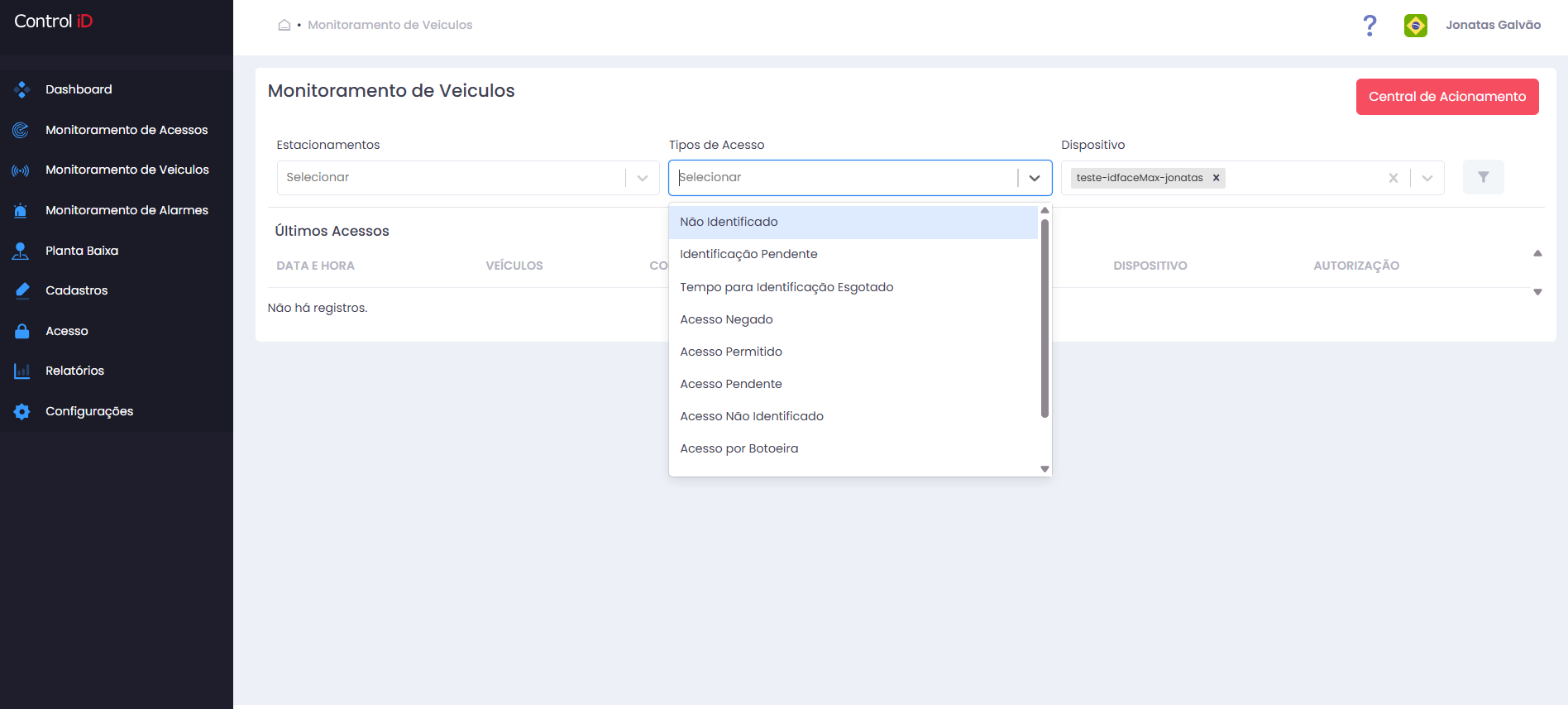Expand the Estacionamentos dropdown chevron
Viewport: 1568px width, 709px height.
(643, 178)
